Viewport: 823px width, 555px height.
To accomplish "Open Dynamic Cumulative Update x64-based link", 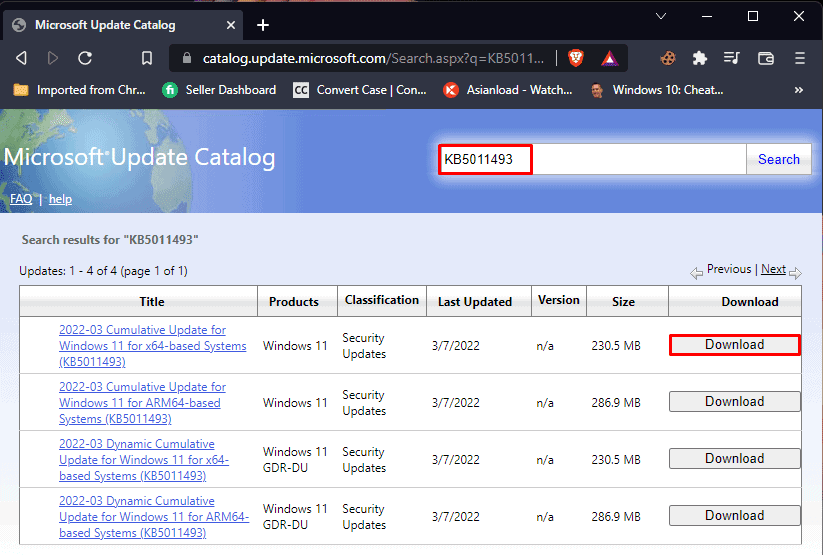I will pyautogui.click(x=144, y=459).
